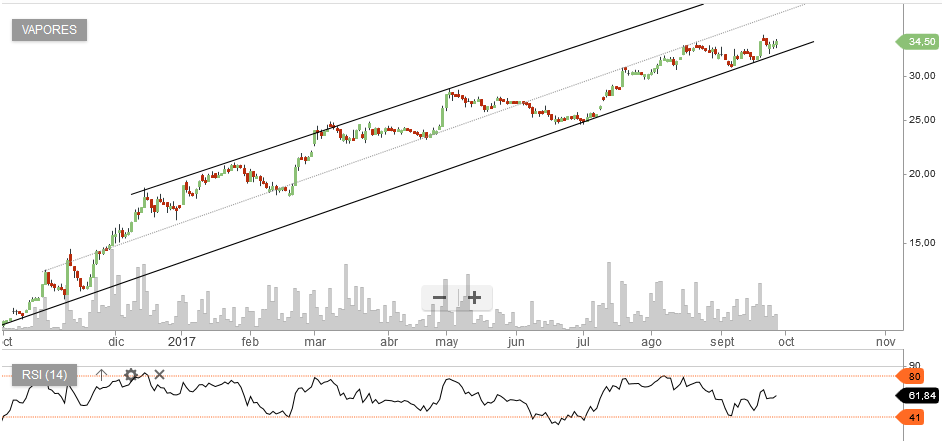Click the 15,00 price axis label
The height and width of the screenshot is (441, 942).
[922, 243]
